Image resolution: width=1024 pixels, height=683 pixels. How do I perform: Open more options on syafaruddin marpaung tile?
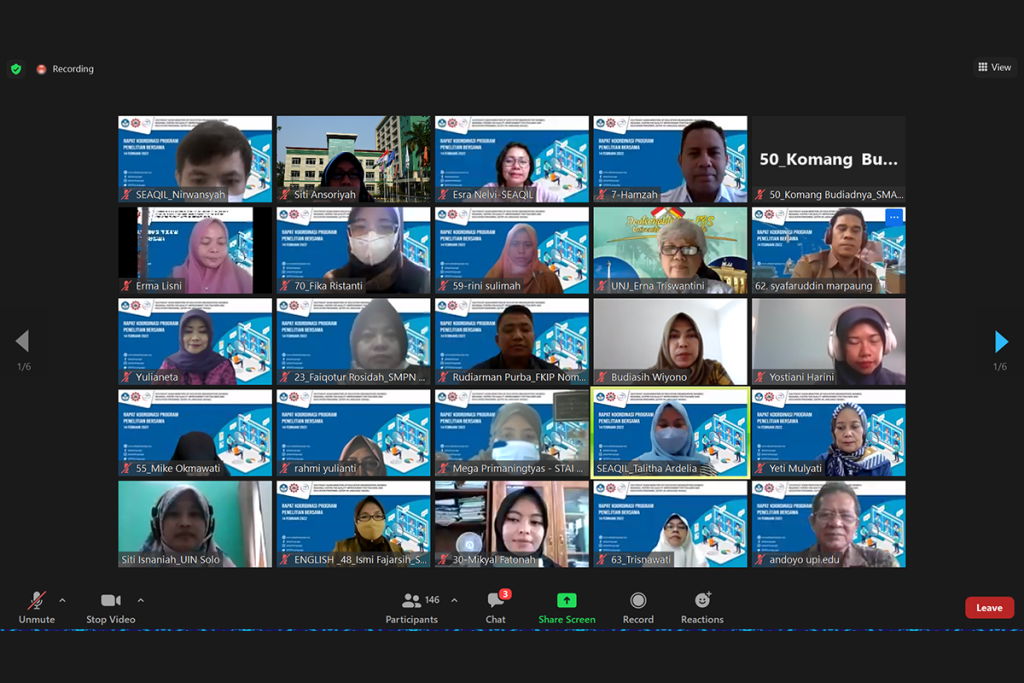point(894,216)
